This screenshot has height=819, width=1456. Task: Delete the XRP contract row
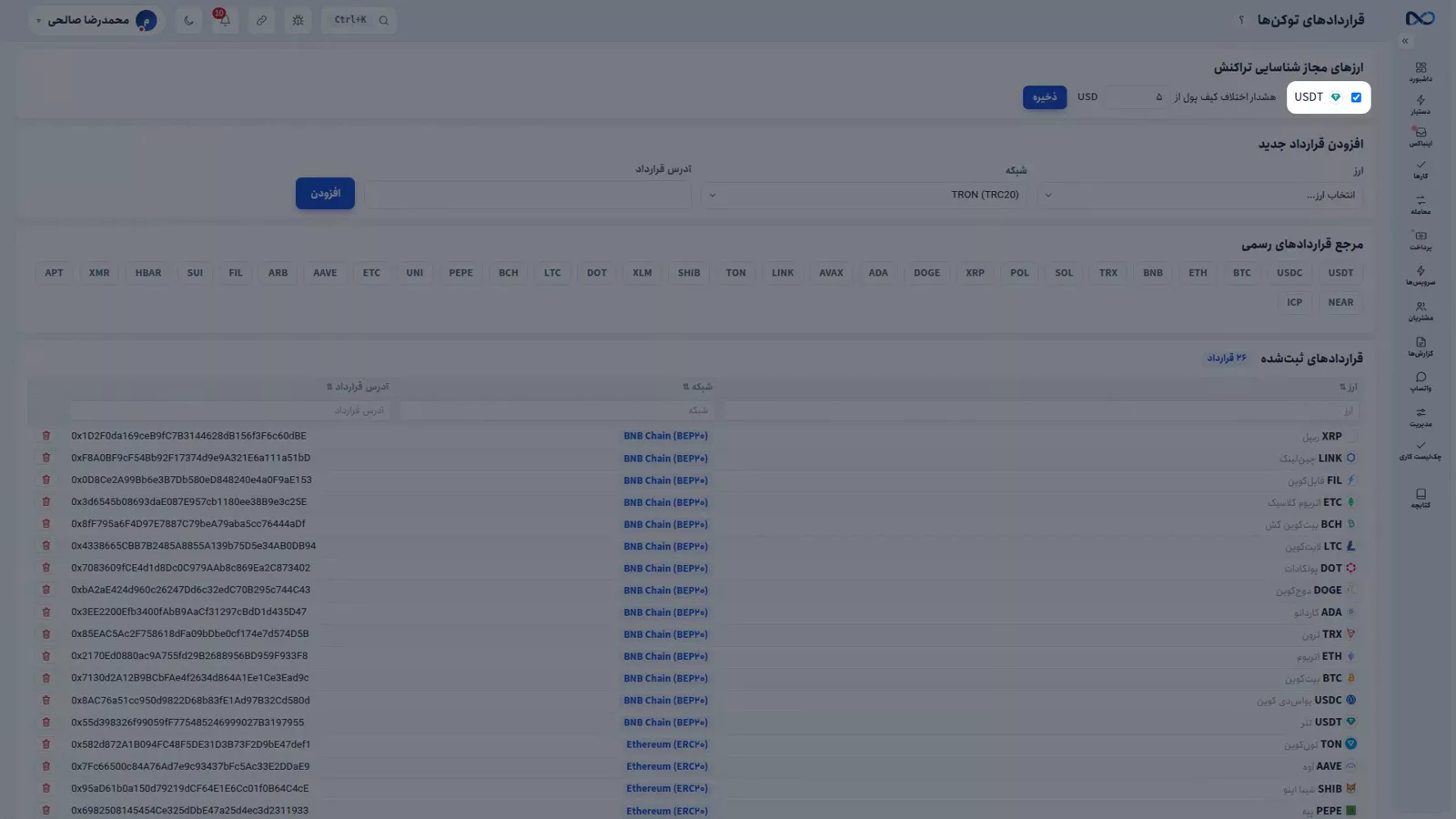click(x=46, y=436)
